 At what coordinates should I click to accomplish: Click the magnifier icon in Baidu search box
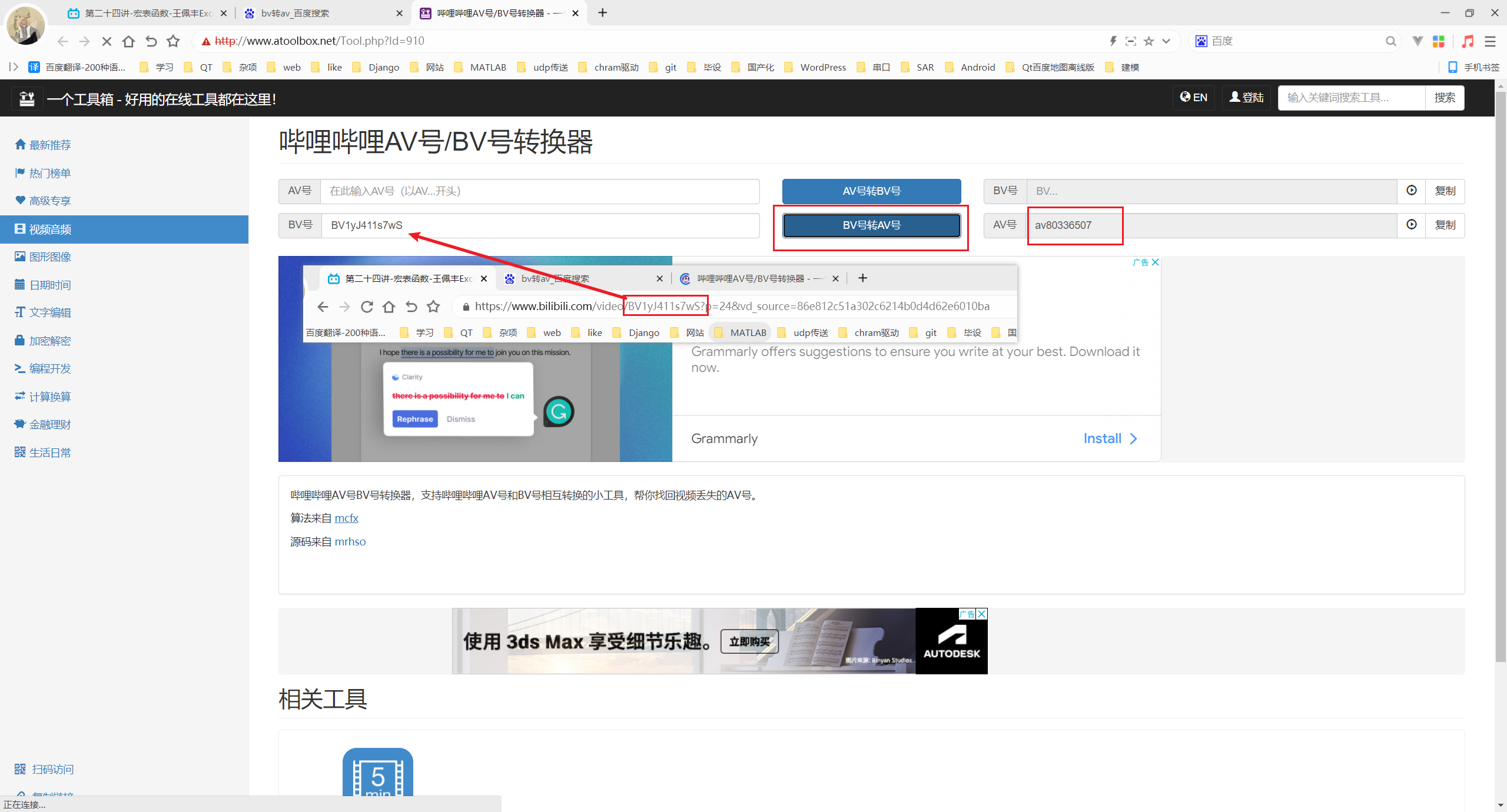[1390, 41]
